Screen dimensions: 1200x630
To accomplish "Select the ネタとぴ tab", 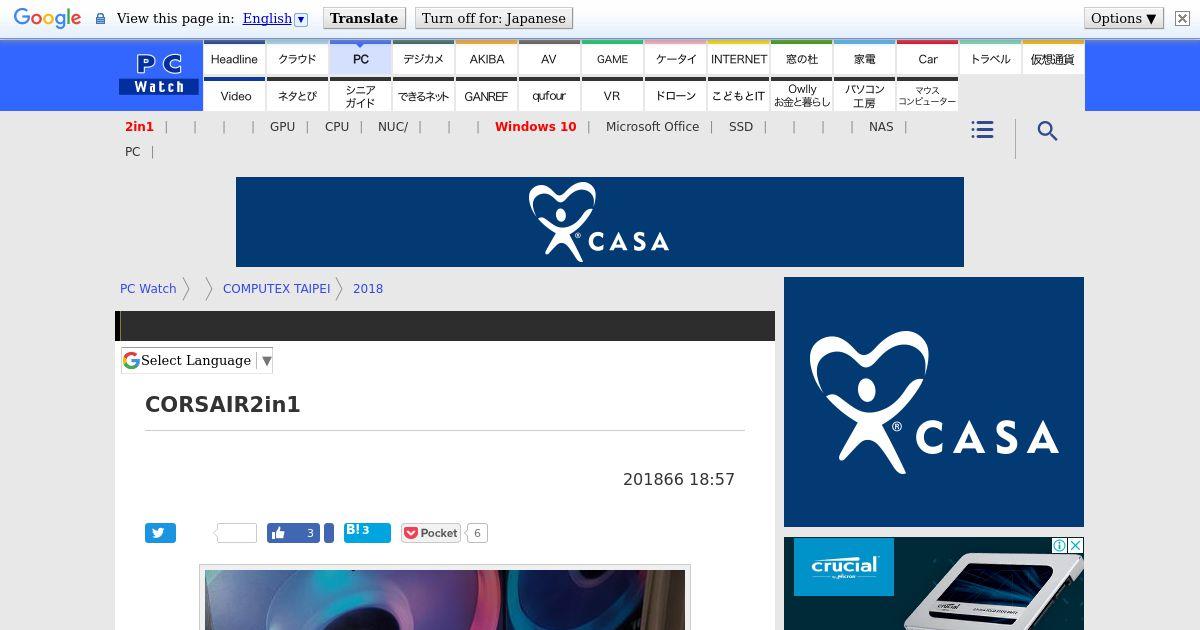I will 297,96.
